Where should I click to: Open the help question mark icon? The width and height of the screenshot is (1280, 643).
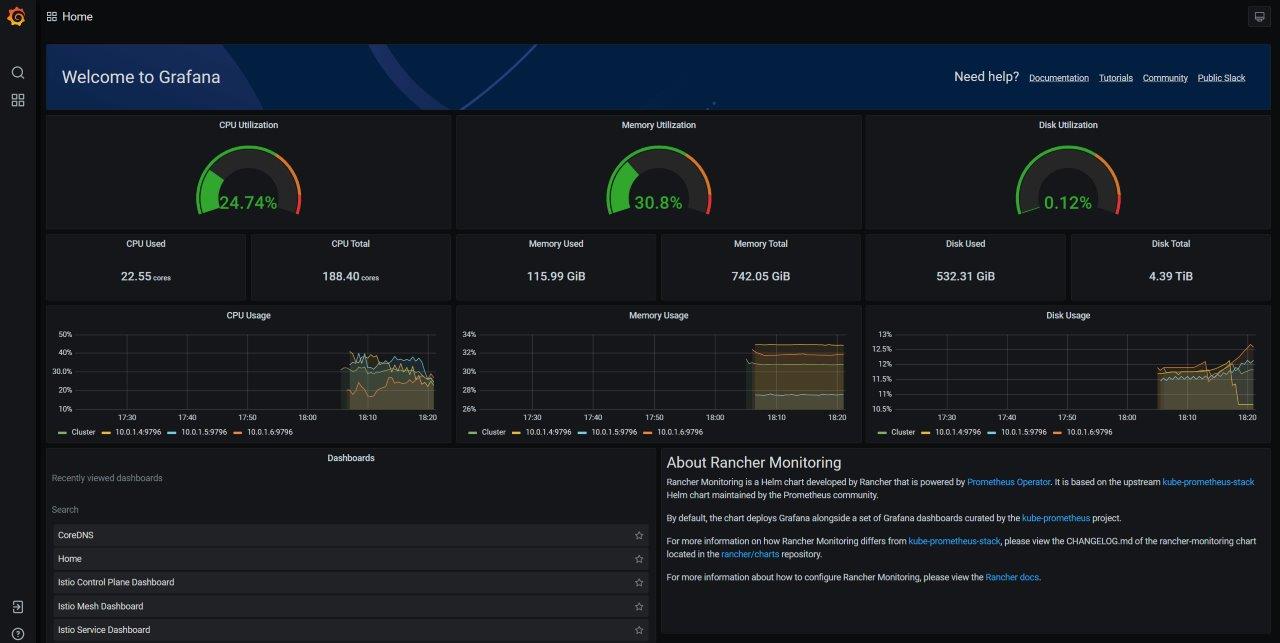17,633
